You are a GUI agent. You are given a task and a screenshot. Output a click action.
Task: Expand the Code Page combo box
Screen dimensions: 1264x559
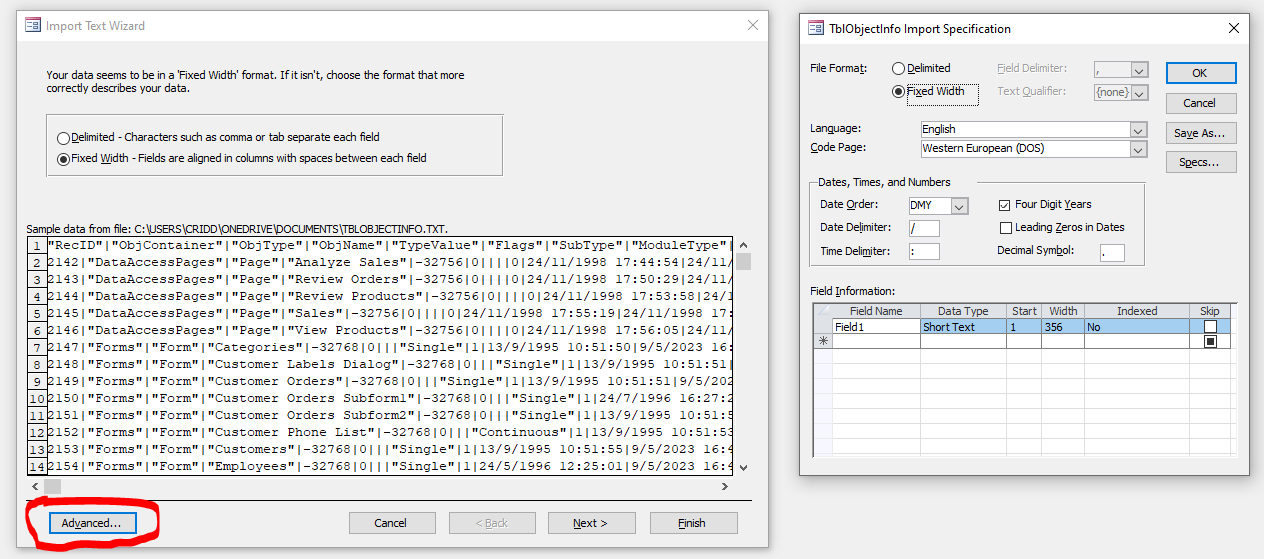(x=1137, y=149)
